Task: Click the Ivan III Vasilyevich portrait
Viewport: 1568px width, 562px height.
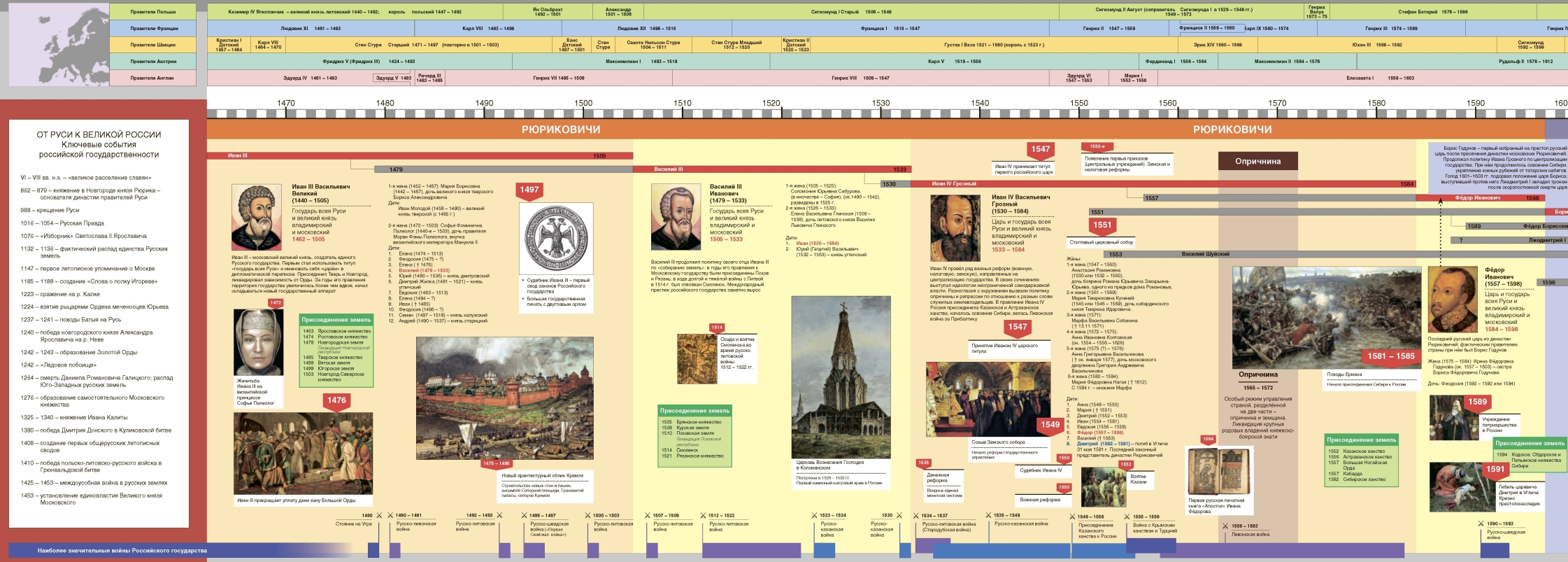Action: point(257,214)
